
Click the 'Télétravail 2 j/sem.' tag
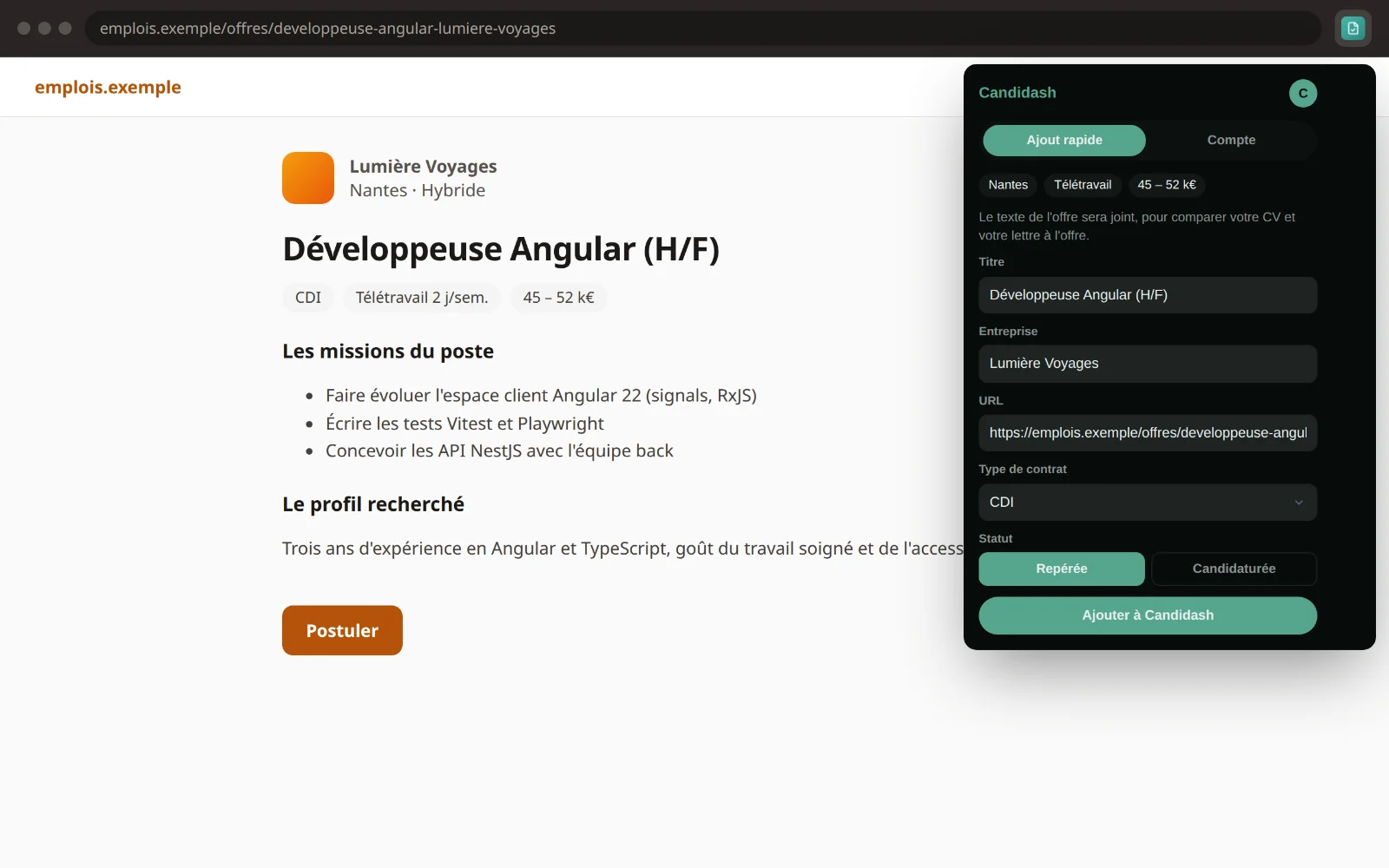pos(422,298)
